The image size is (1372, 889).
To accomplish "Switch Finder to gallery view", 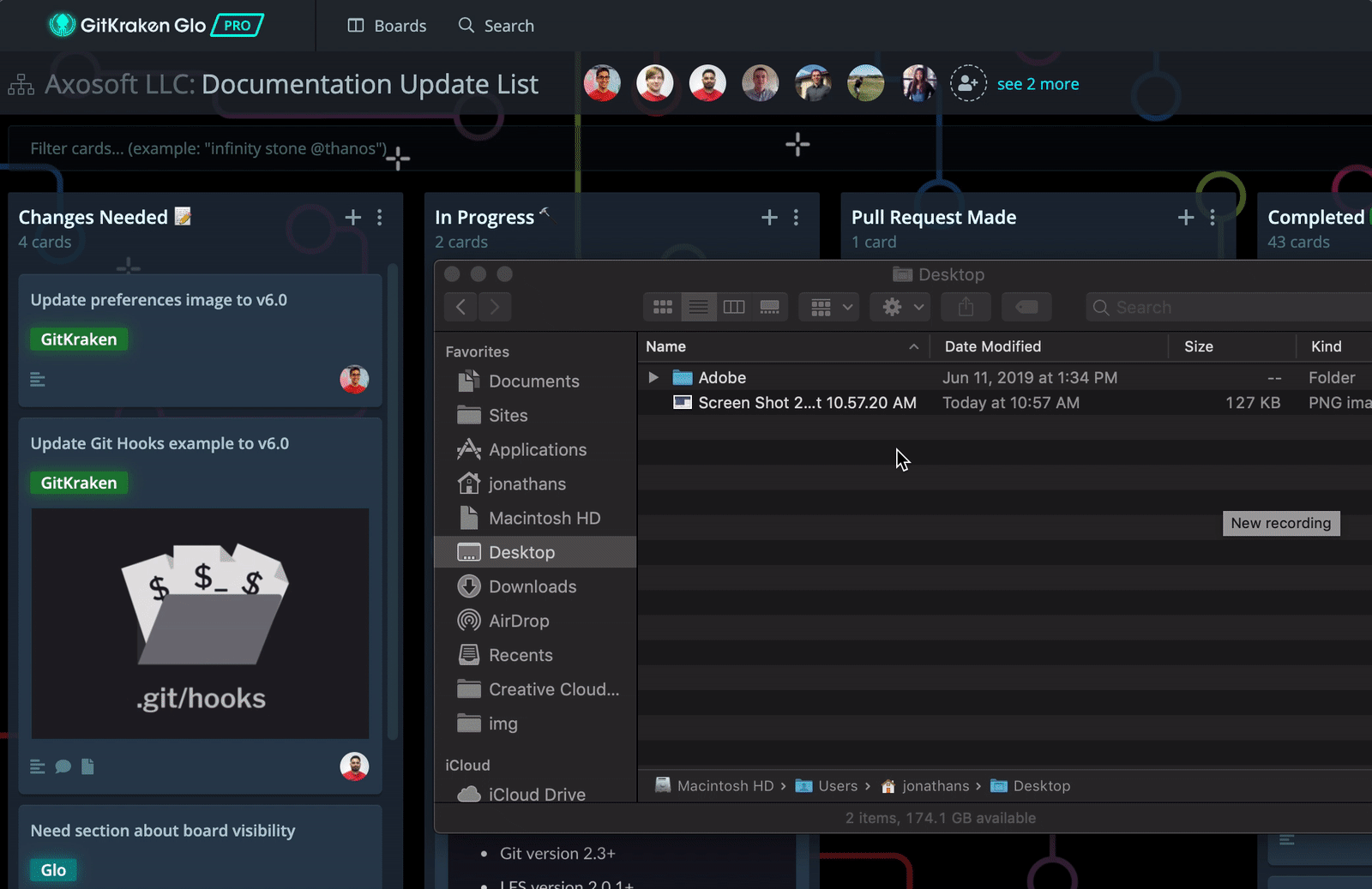I will click(770, 307).
